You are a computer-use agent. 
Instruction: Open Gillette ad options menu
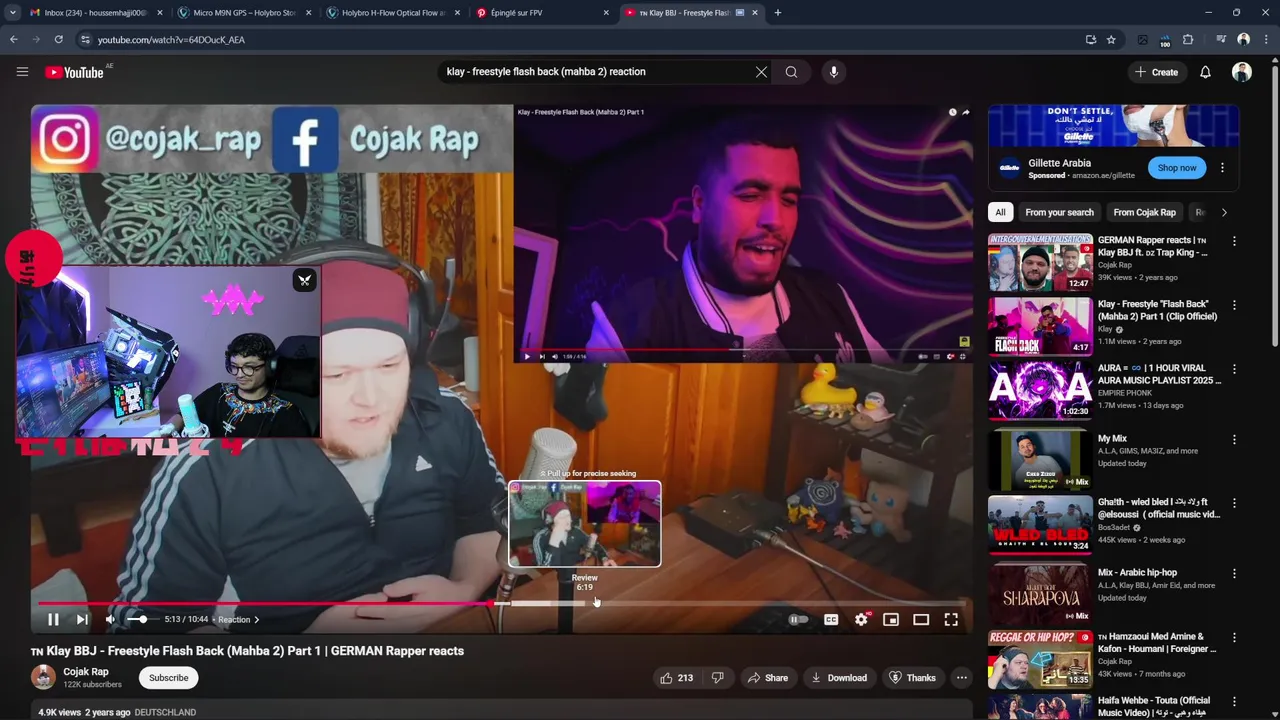click(x=1222, y=167)
